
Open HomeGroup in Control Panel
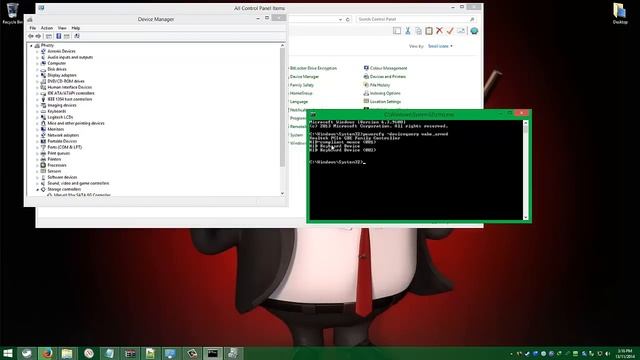tap(301, 93)
